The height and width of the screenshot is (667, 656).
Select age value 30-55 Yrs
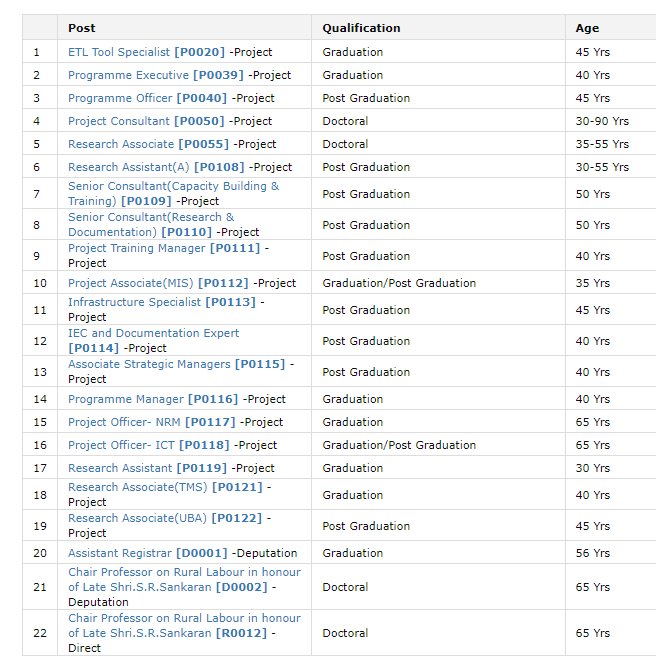[602, 167]
